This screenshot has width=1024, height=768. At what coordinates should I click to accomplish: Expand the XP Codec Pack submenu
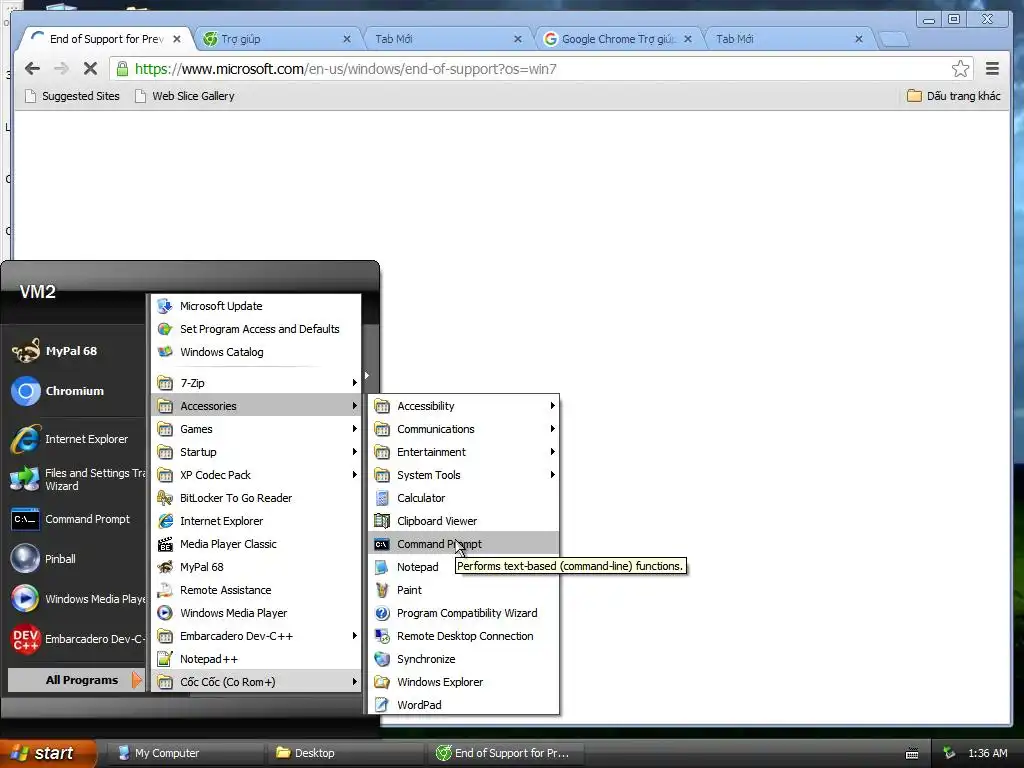click(x=256, y=475)
